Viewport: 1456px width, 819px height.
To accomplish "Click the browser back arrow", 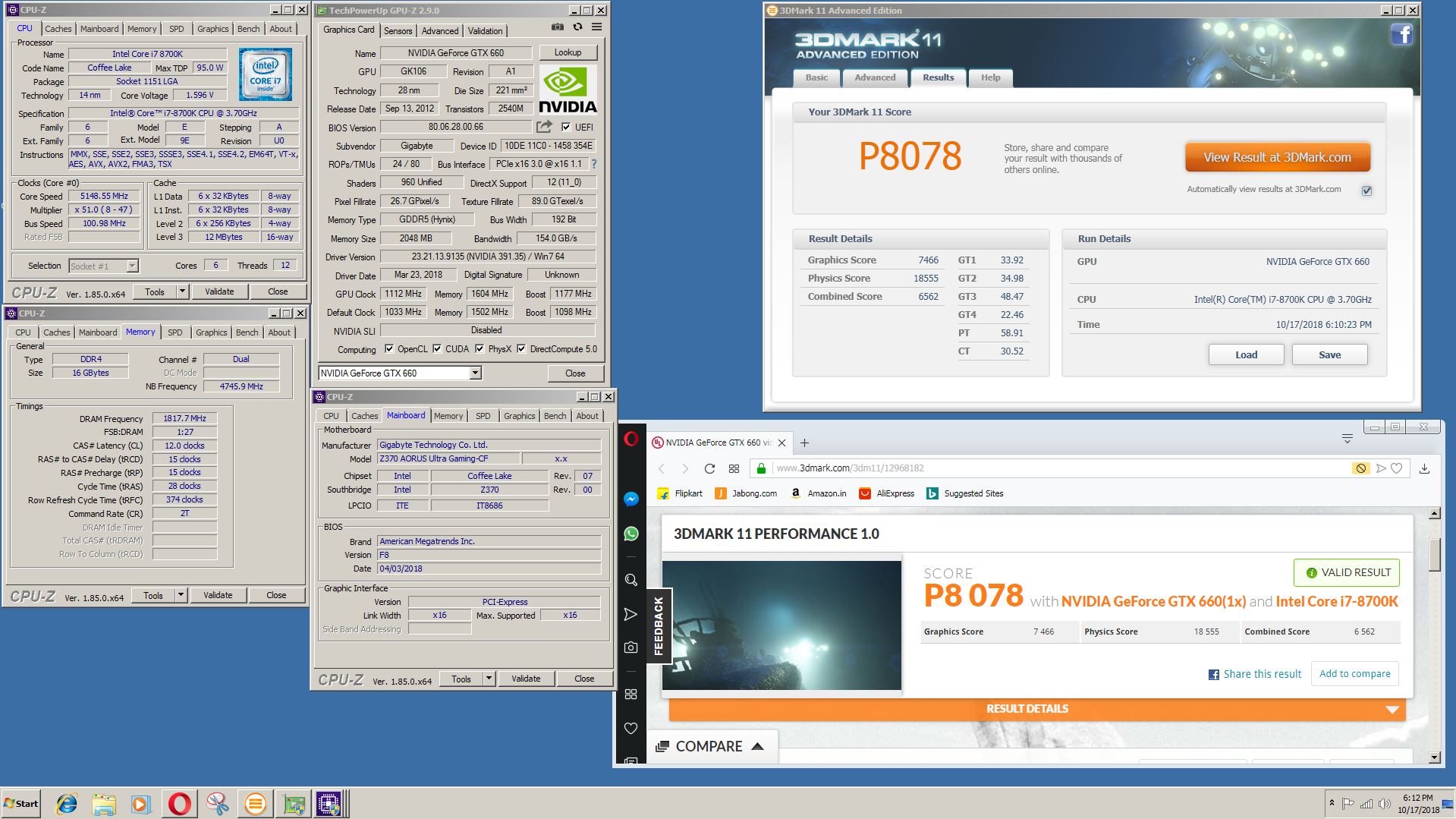I will click(x=662, y=468).
